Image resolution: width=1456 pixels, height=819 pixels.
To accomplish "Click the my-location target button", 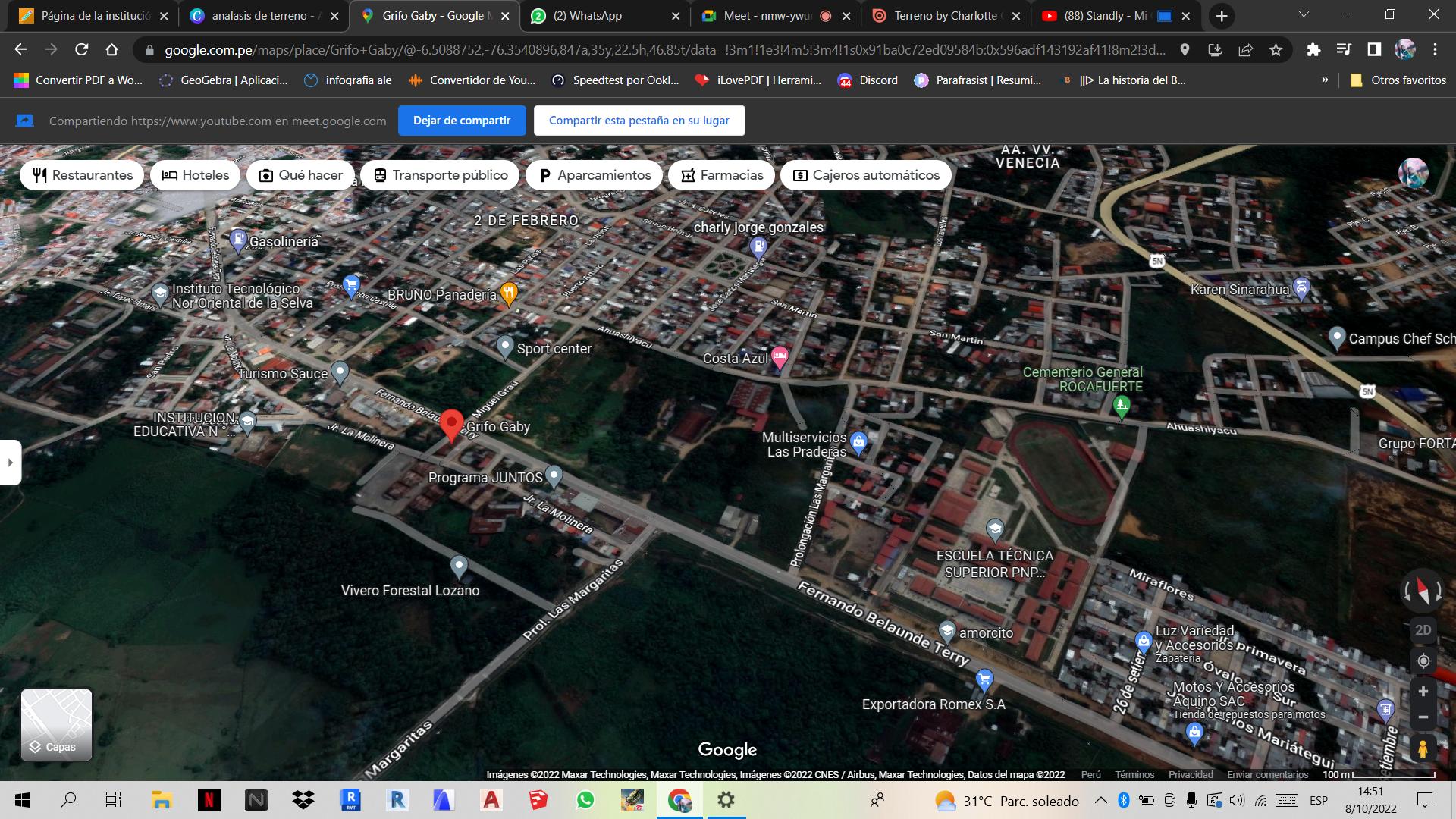I will 1423,661.
